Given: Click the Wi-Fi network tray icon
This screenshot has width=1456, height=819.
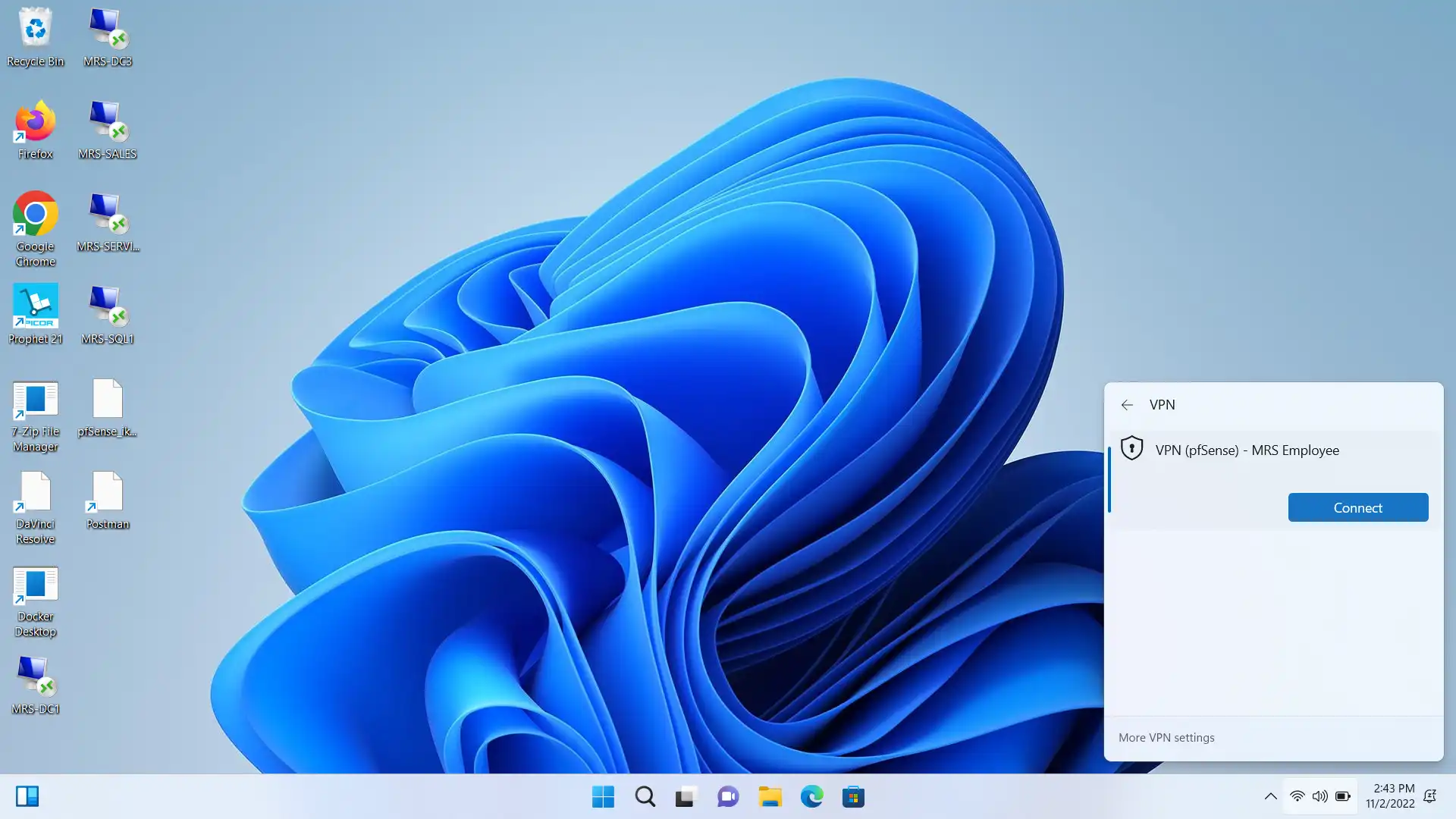Looking at the screenshot, I should pyautogui.click(x=1297, y=796).
